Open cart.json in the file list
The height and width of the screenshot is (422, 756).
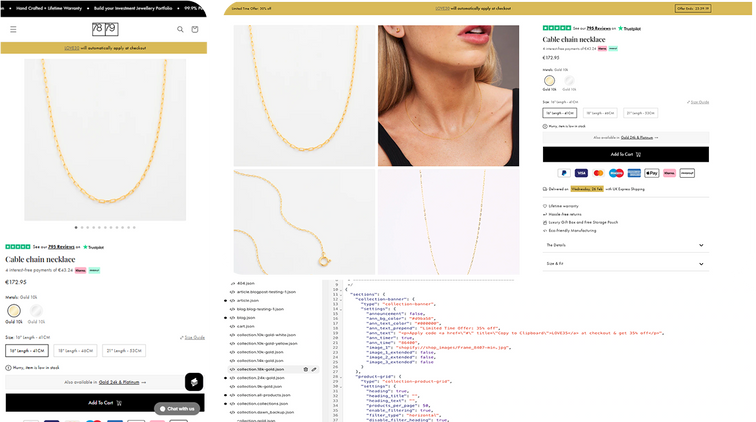(244, 326)
